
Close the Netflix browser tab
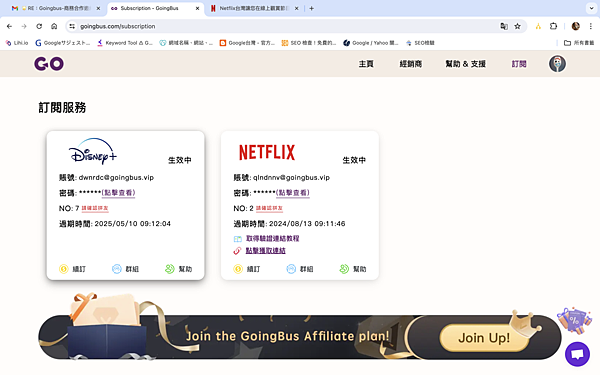[297, 8]
